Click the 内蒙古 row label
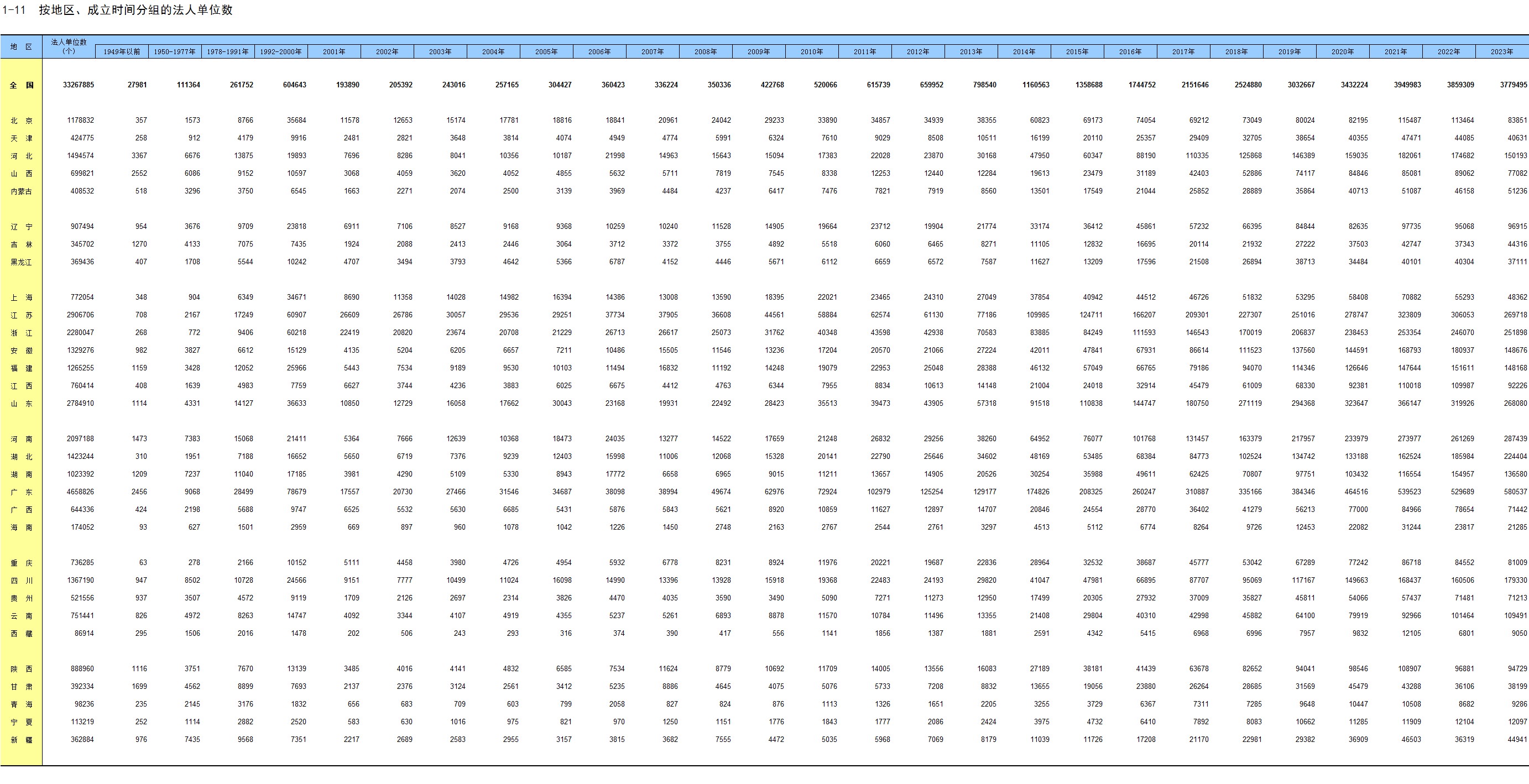The width and height of the screenshot is (1529, 784). pos(22,191)
